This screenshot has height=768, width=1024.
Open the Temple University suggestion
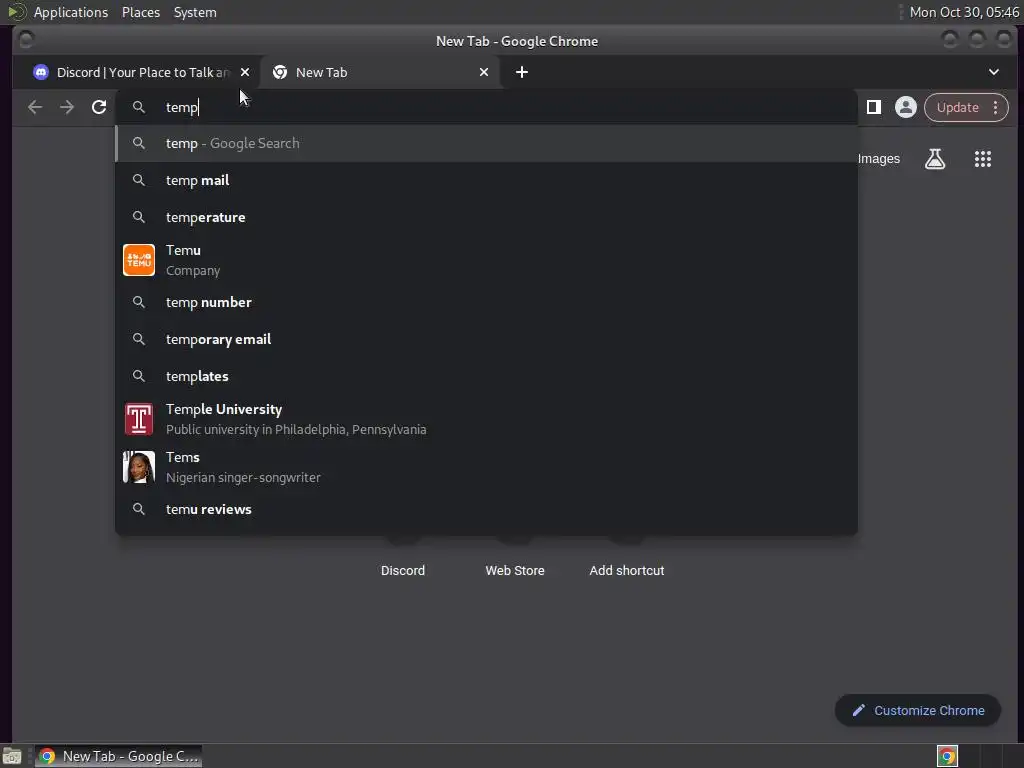(x=486, y=419)
